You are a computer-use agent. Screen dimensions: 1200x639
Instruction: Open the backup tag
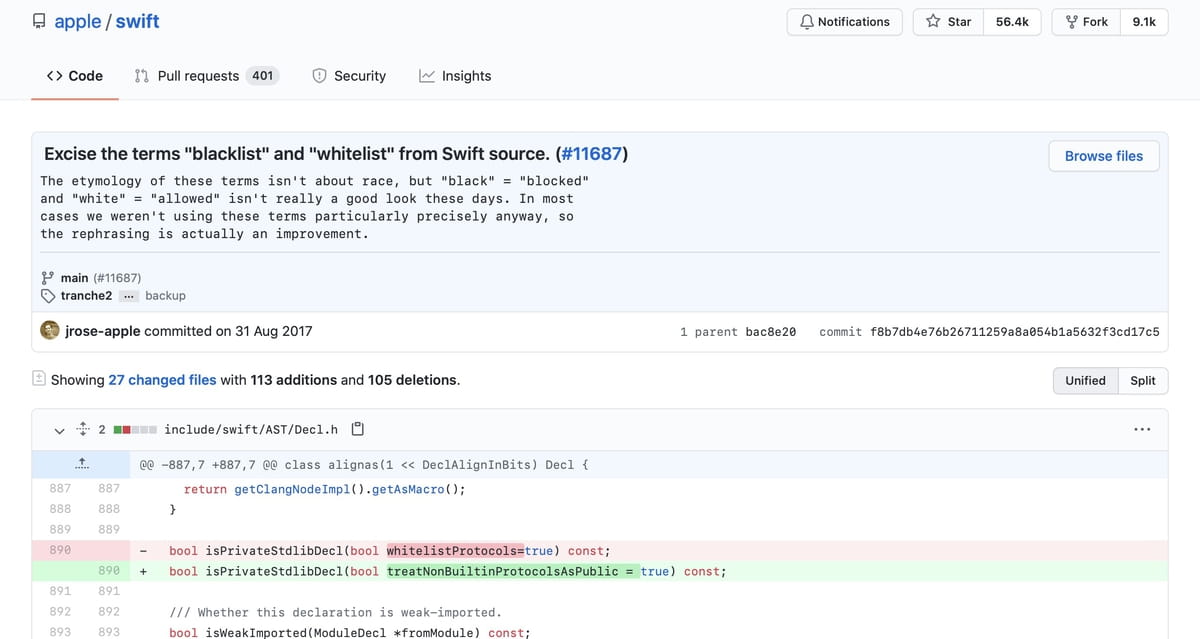coord(165,296)
